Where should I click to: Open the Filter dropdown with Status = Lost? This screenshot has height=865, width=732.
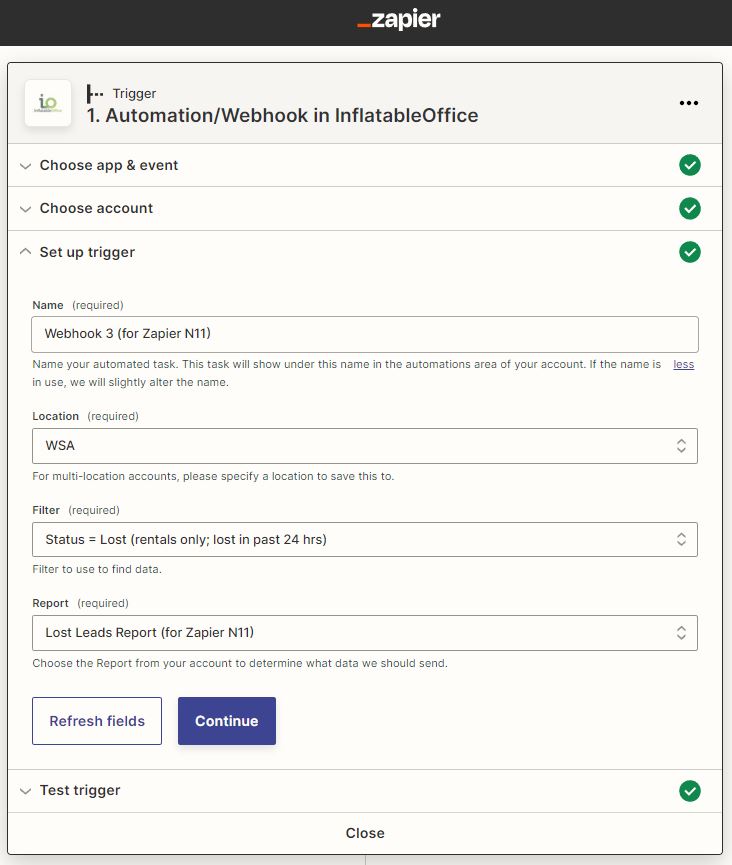pos(364,539)
